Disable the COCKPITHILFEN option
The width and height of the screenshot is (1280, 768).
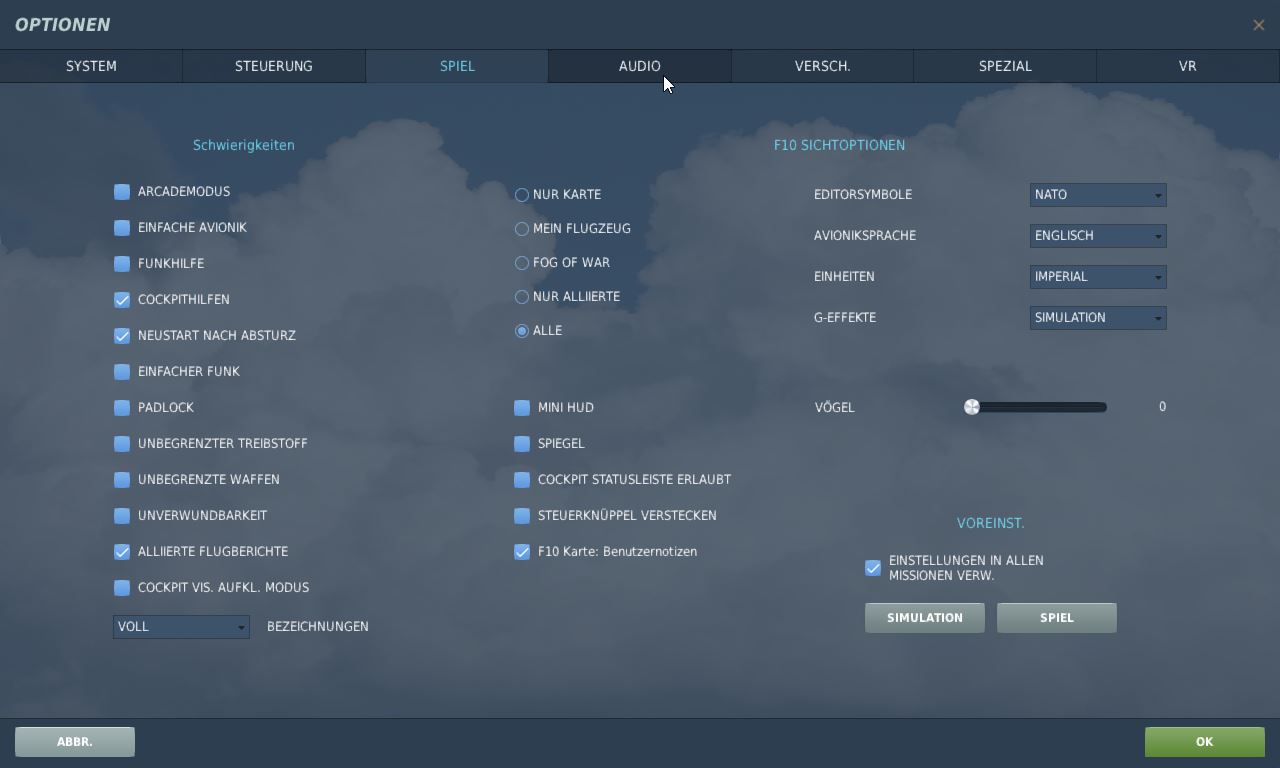(122, 300)
